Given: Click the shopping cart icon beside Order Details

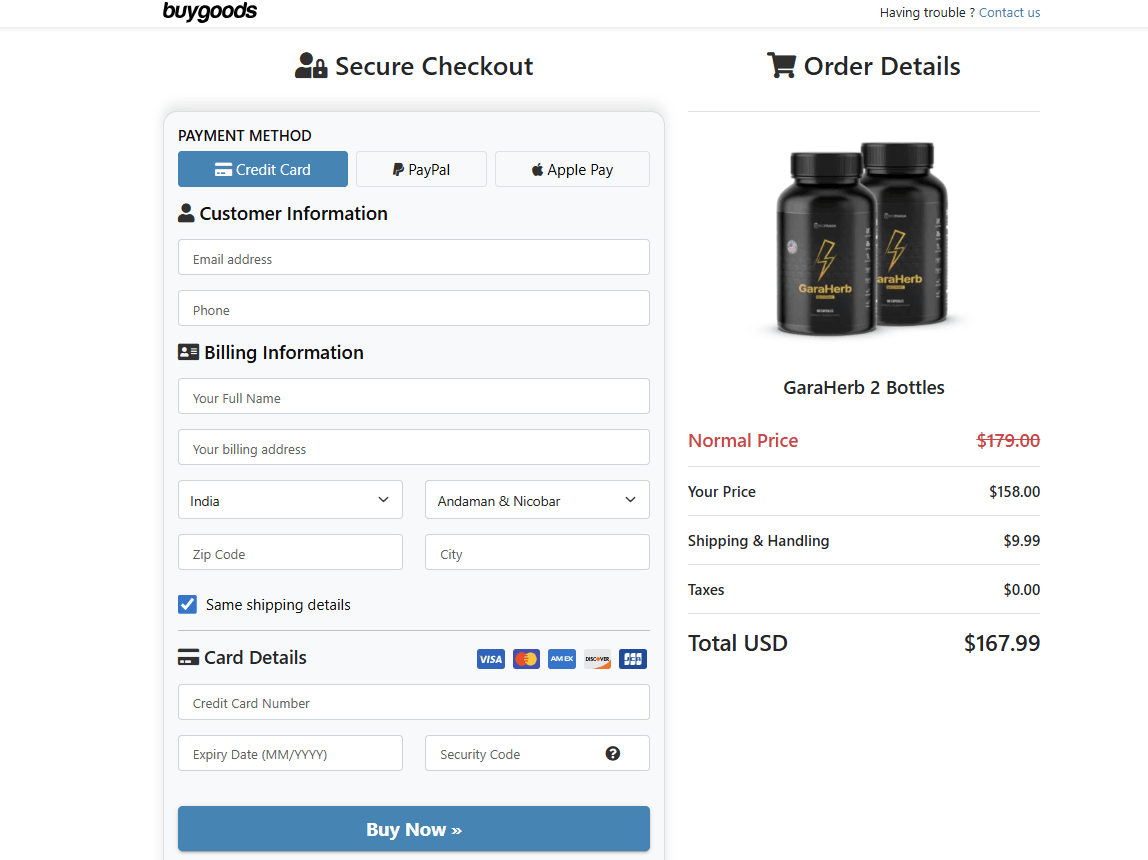Looking at the screenshot, I should point(781,64).
